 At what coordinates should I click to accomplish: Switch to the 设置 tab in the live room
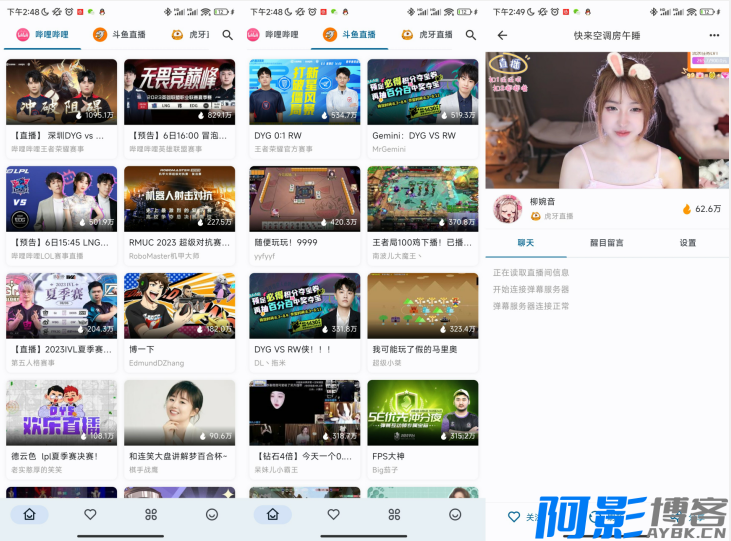pos(688,243)
